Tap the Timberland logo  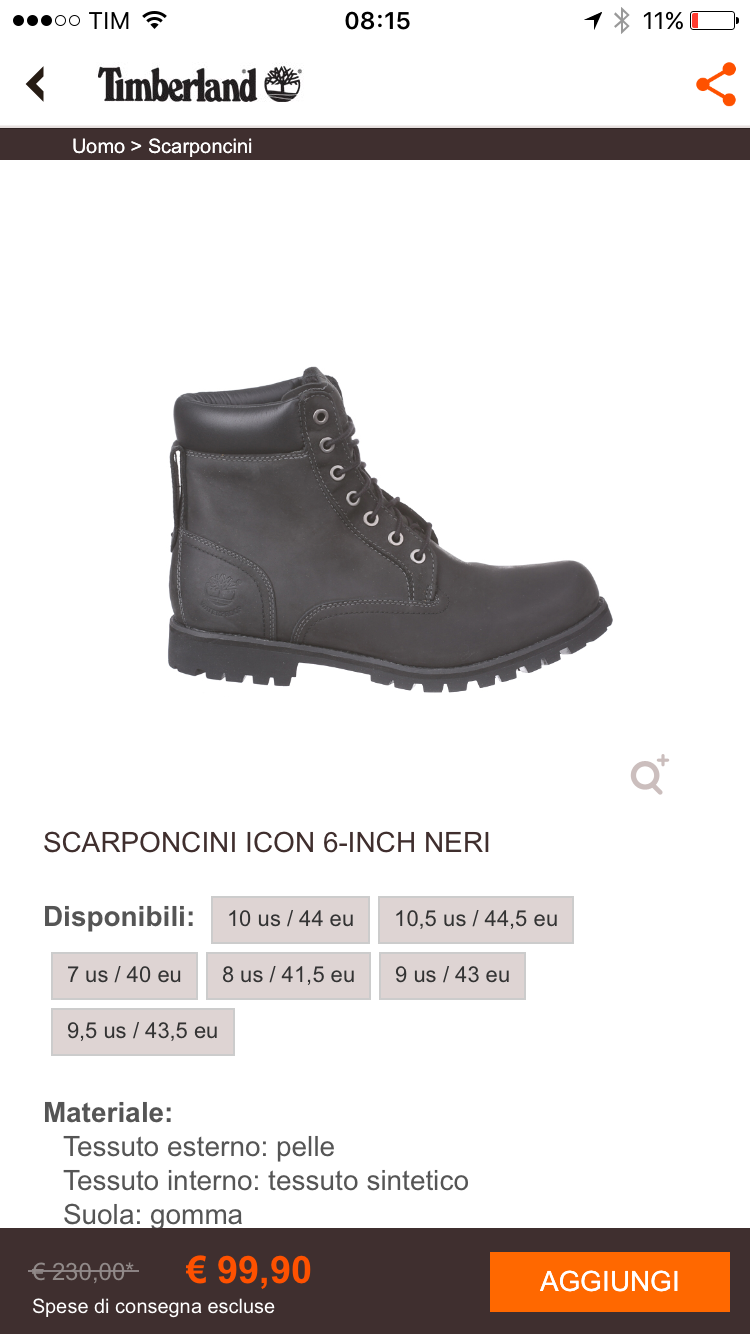[x=199, y=85]
